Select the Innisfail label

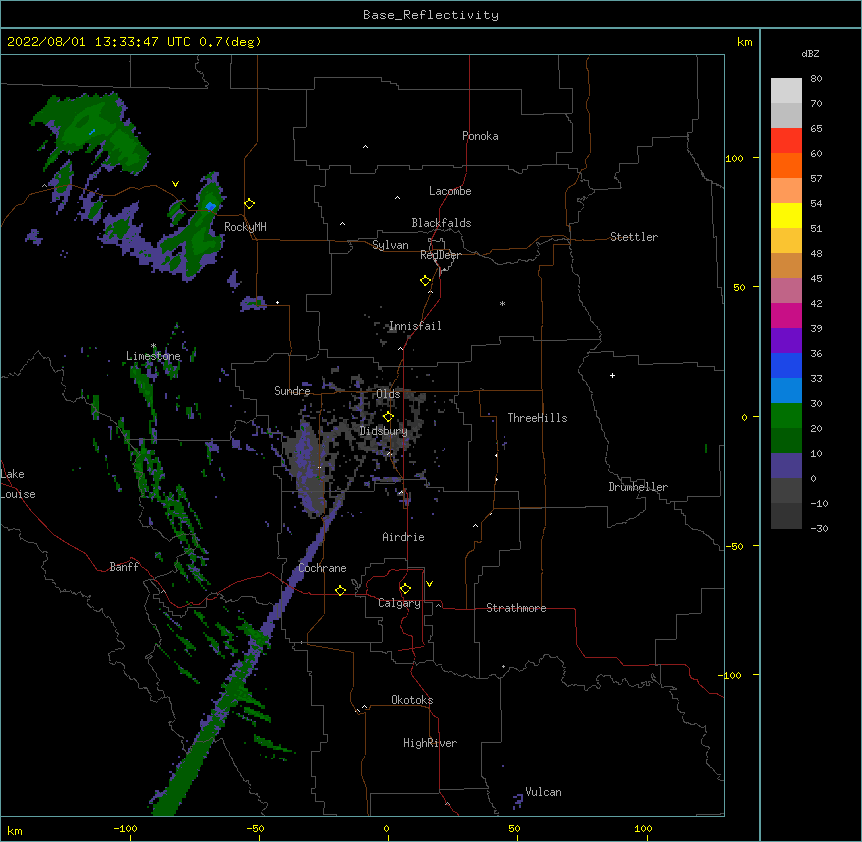pyautogui.click(x=415, y=326)
